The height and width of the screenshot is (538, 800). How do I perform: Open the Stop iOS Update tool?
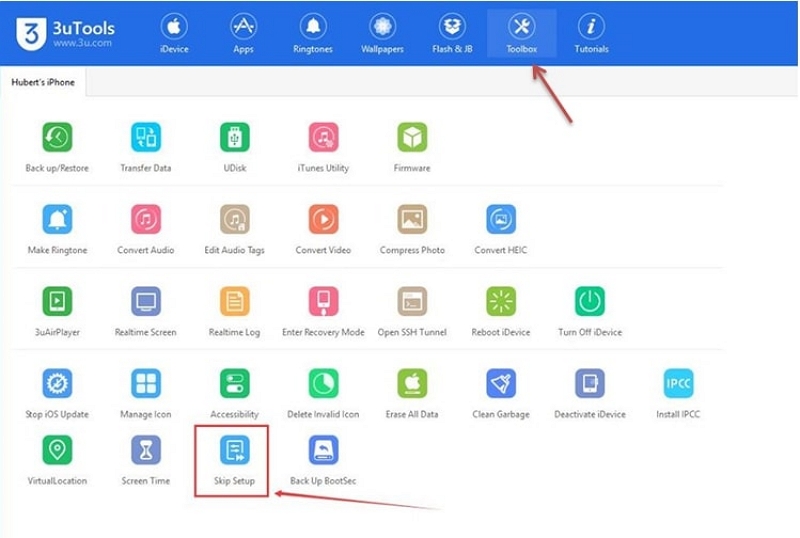57,384
